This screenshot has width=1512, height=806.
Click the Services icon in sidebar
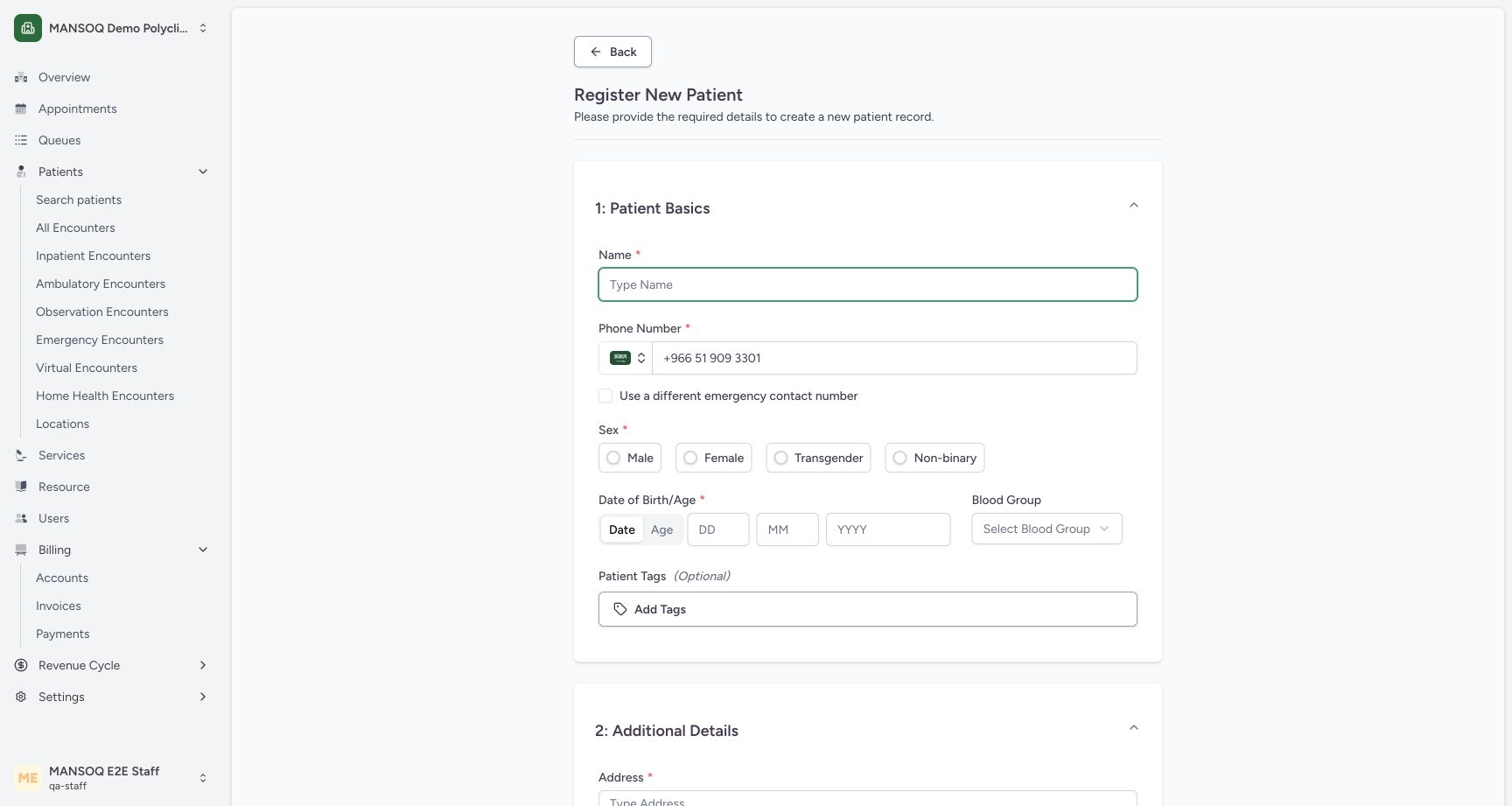coord(21,455)
